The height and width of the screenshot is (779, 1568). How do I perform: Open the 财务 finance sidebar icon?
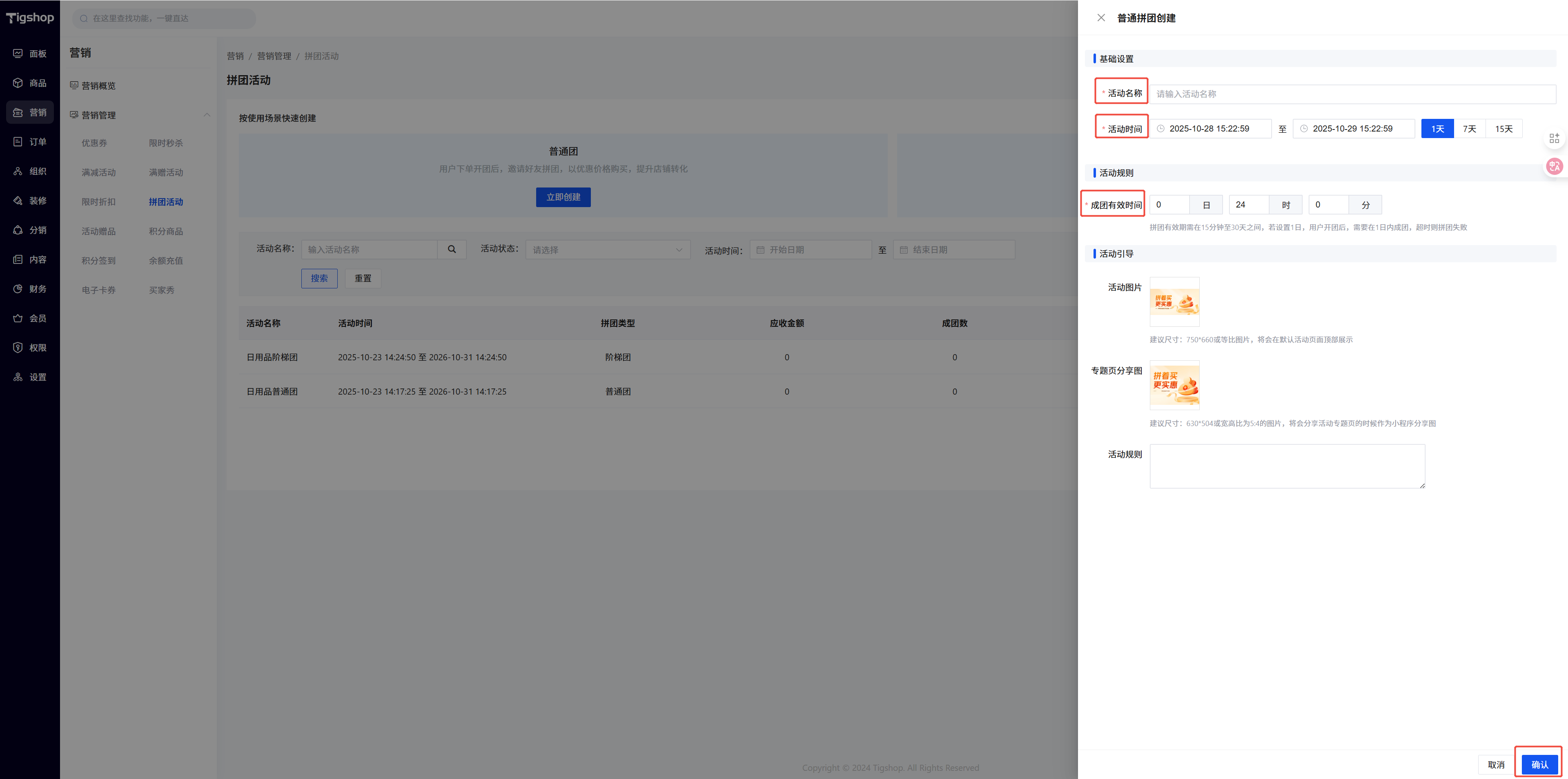coord(18,289)
